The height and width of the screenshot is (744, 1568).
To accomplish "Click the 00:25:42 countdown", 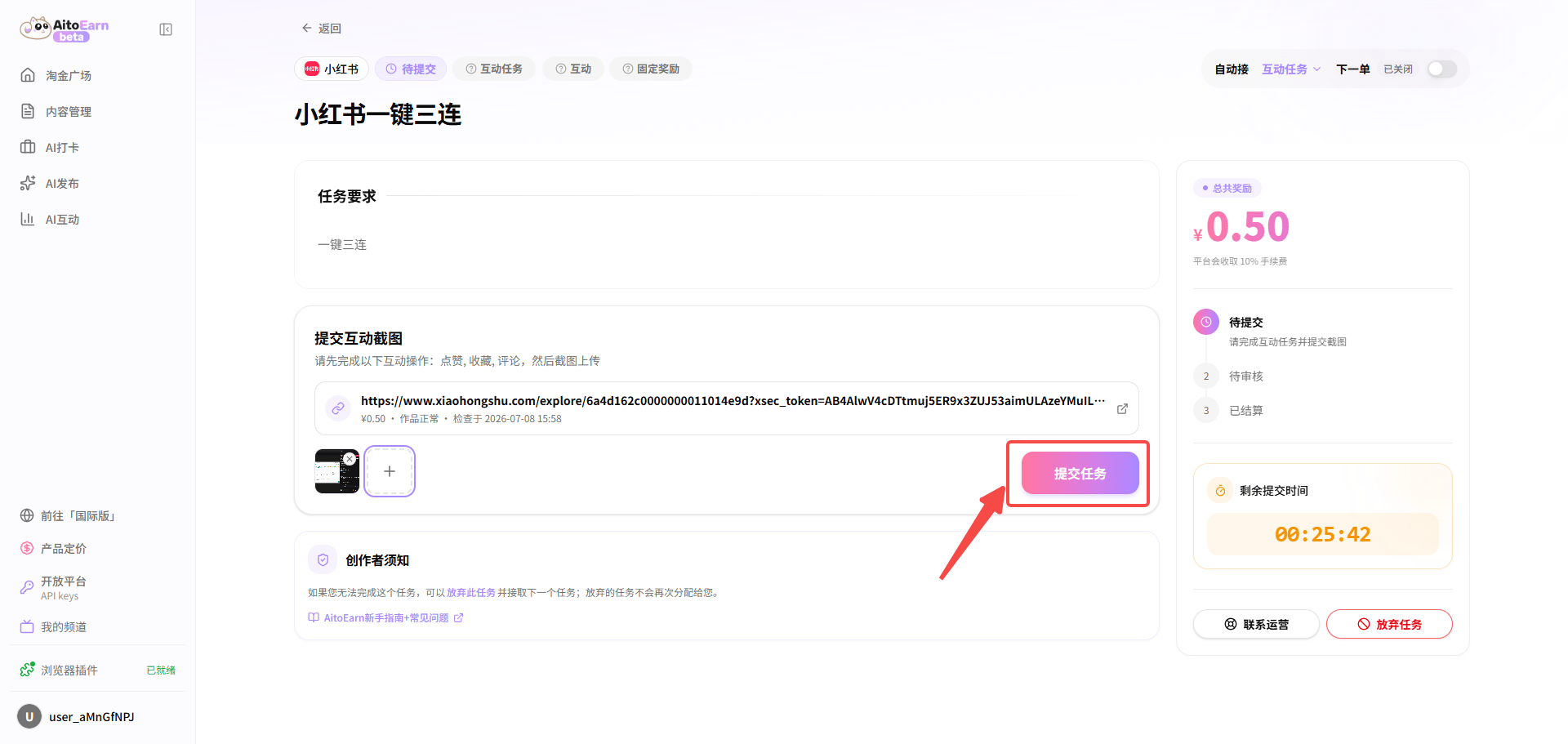I will pyautogui.click(x=1322, y=535).
